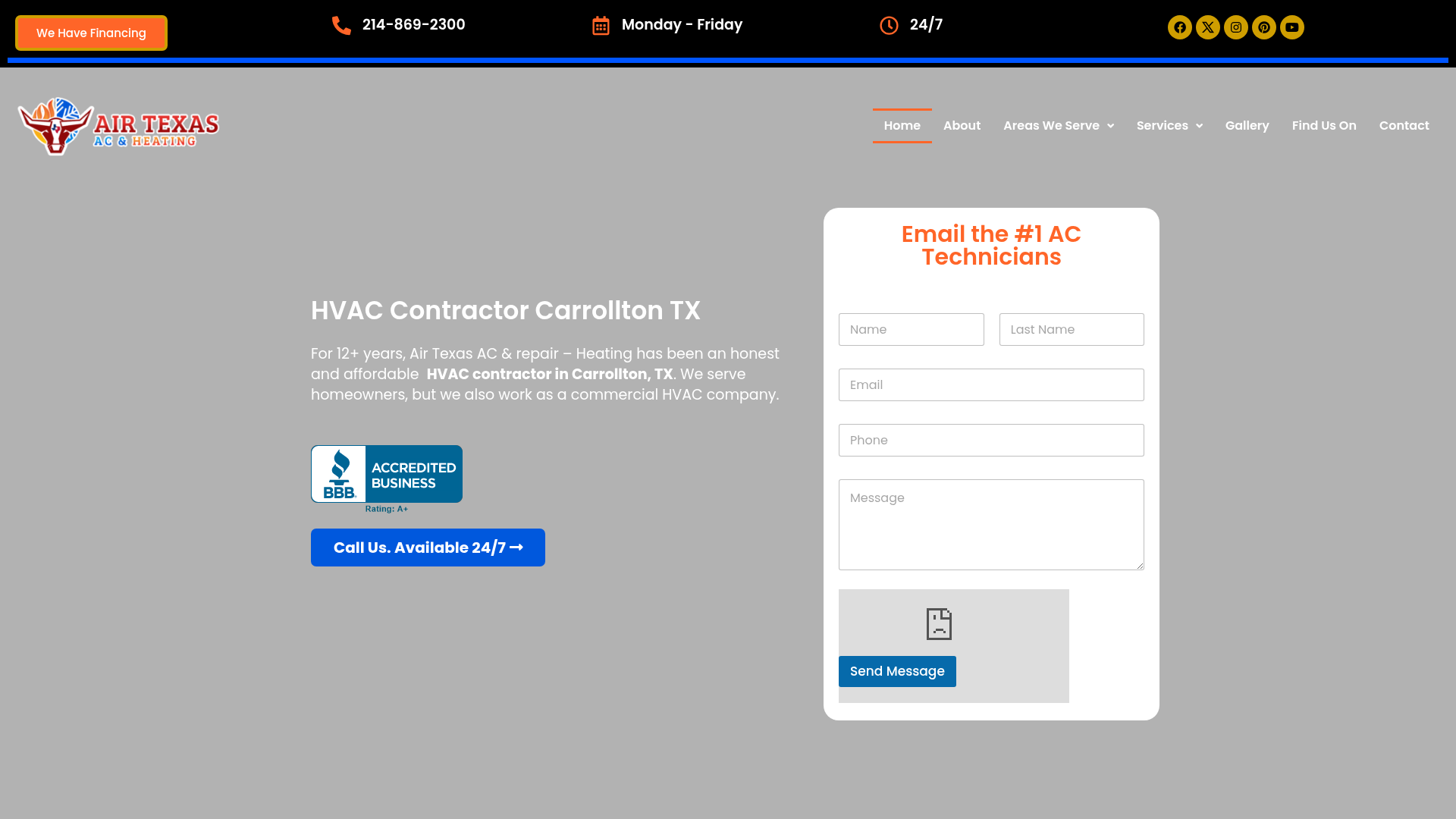
Task: Click the clock icon beside 24/7
Action: coord(889,26)
